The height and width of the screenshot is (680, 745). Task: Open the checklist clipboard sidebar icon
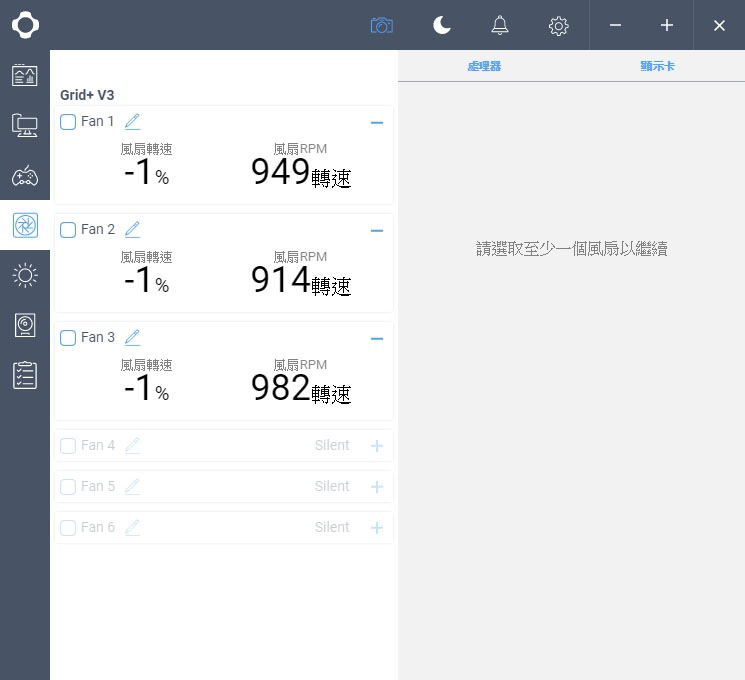(x=25, y=375)
